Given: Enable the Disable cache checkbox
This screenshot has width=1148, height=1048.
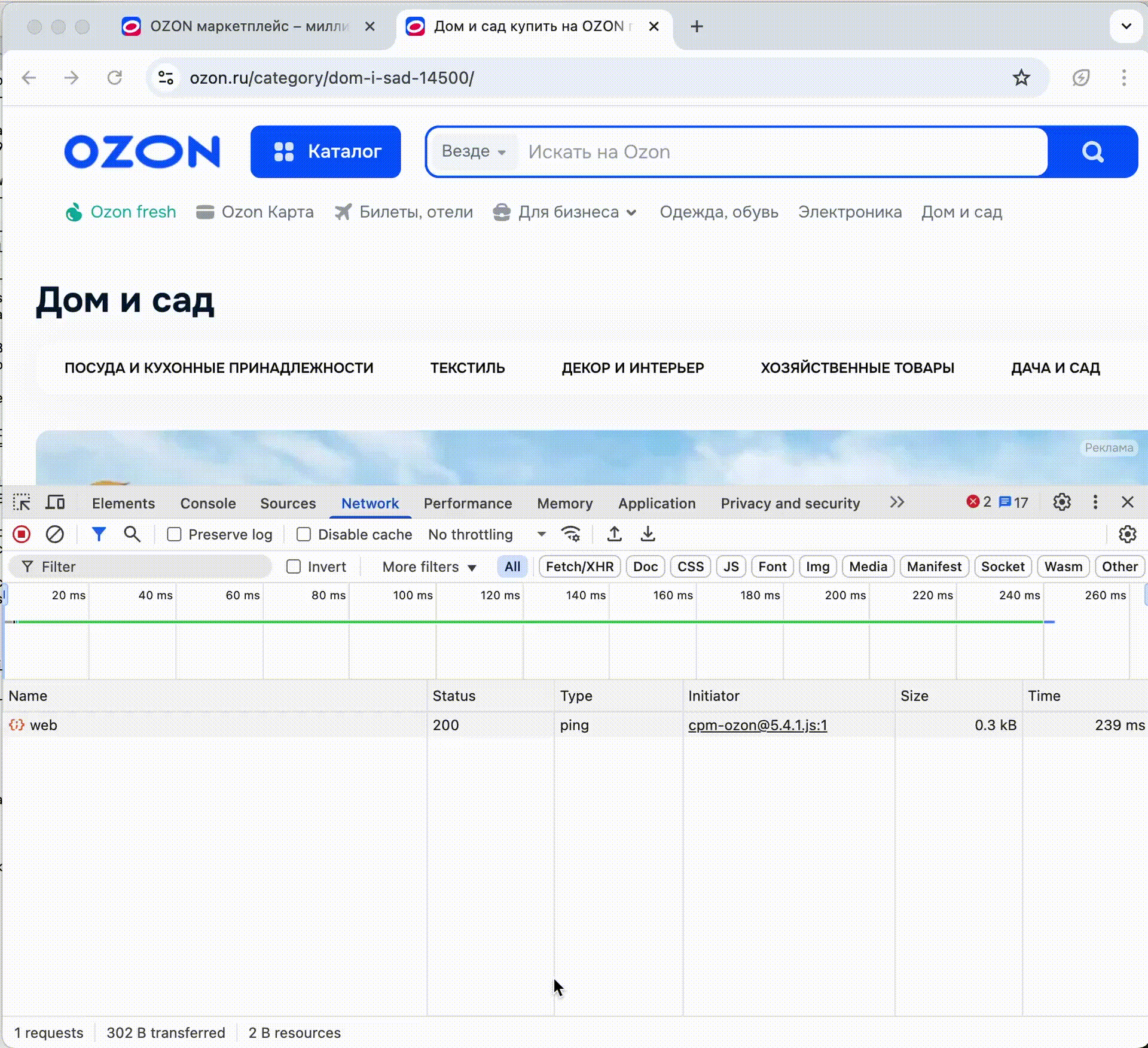Looking at the screenshot, I should [x=304, y=534].
